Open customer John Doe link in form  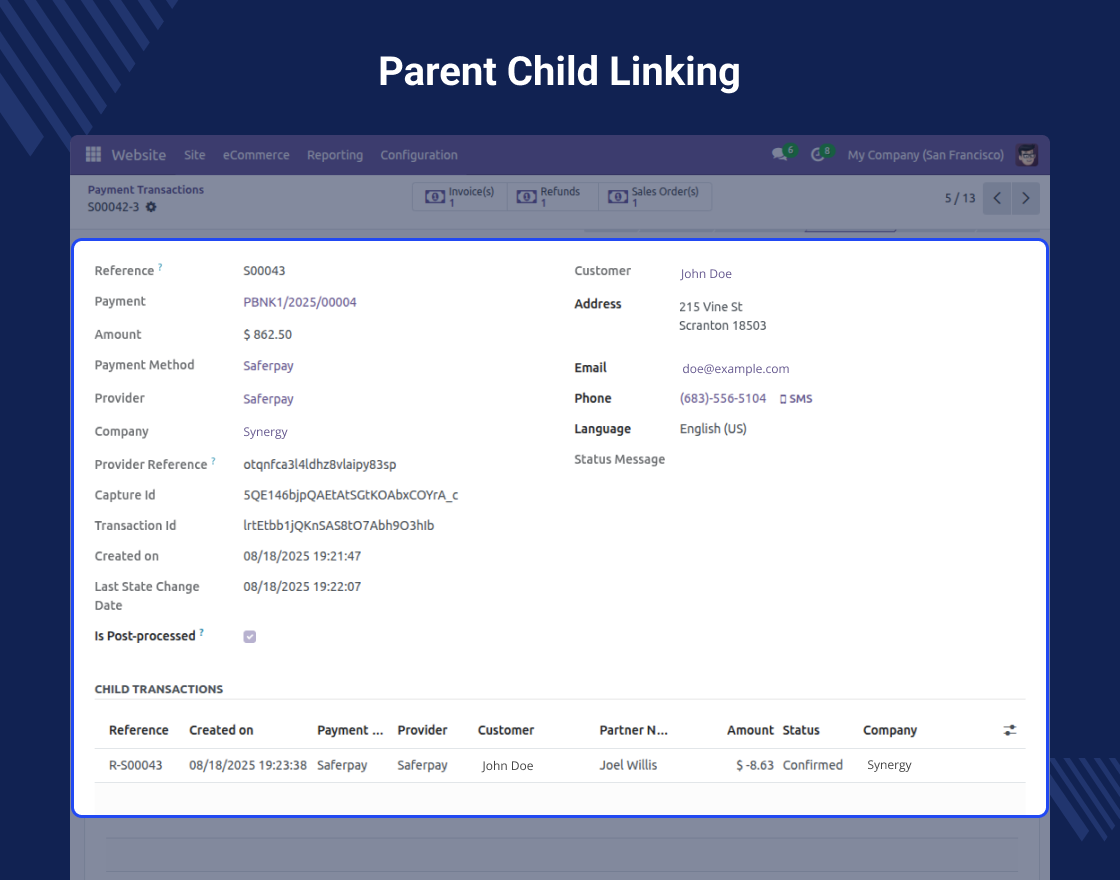706,274
